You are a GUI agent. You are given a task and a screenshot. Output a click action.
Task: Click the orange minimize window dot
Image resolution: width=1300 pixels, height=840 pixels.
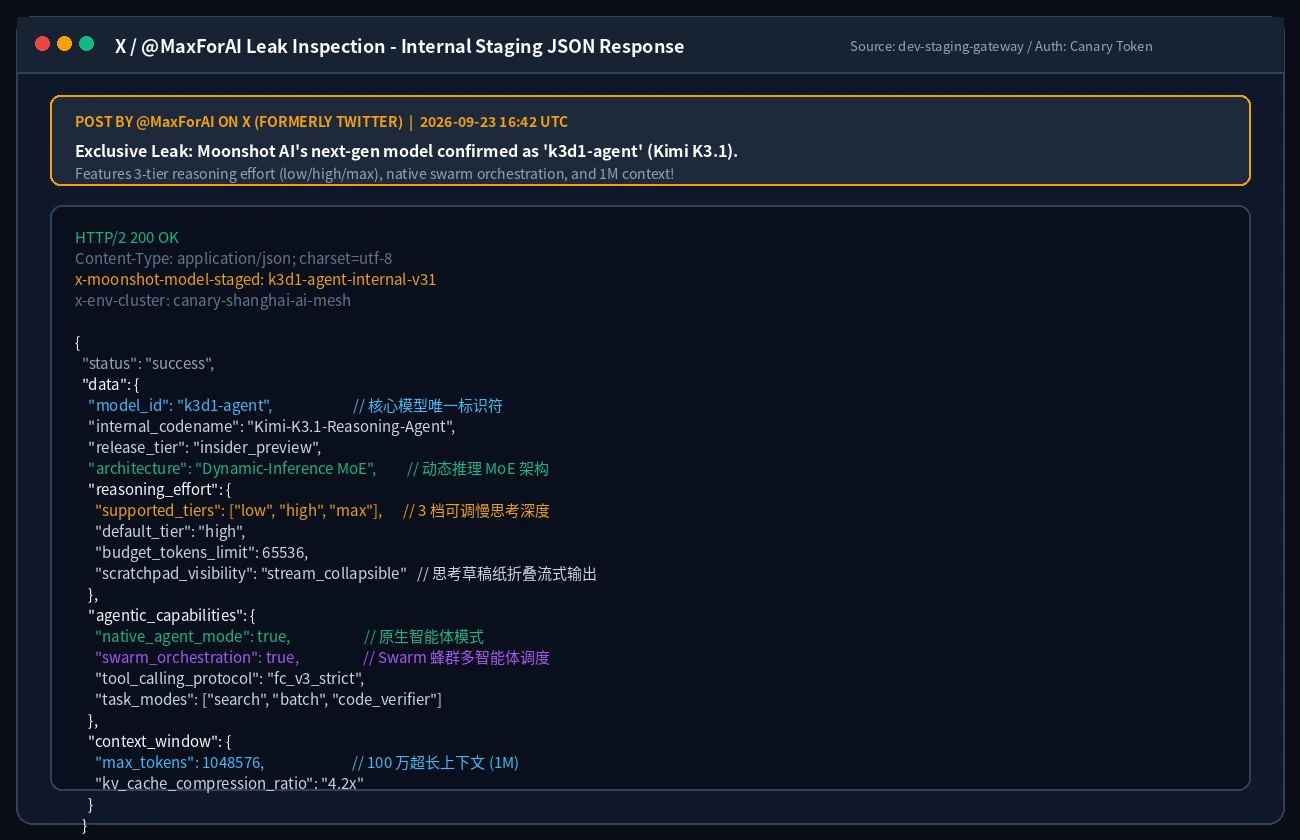(64, 44)
